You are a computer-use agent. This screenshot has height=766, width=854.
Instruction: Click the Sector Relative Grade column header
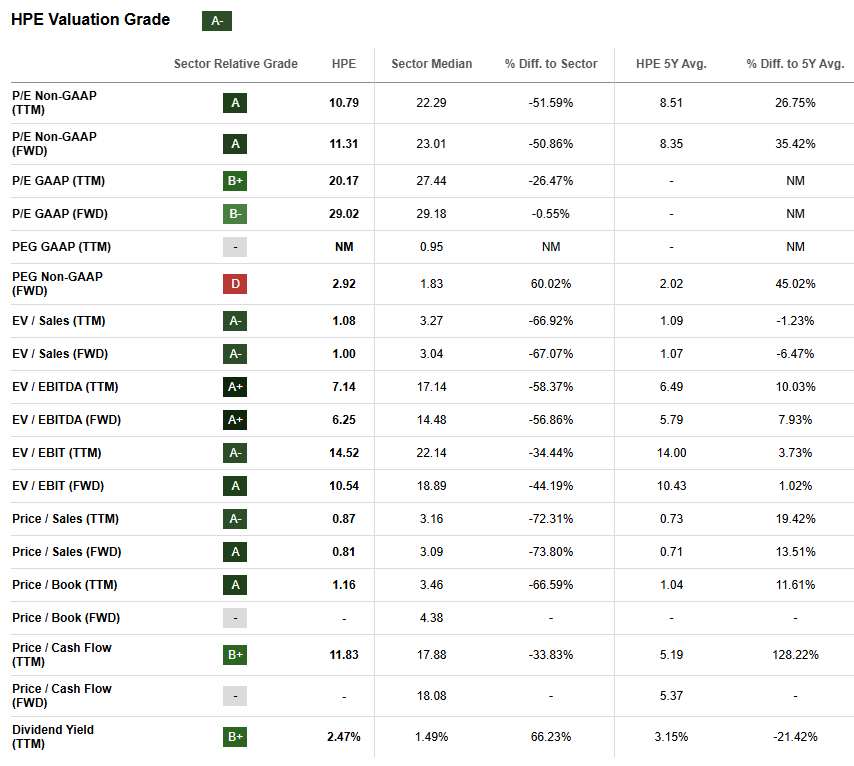[x=236, y=64]
